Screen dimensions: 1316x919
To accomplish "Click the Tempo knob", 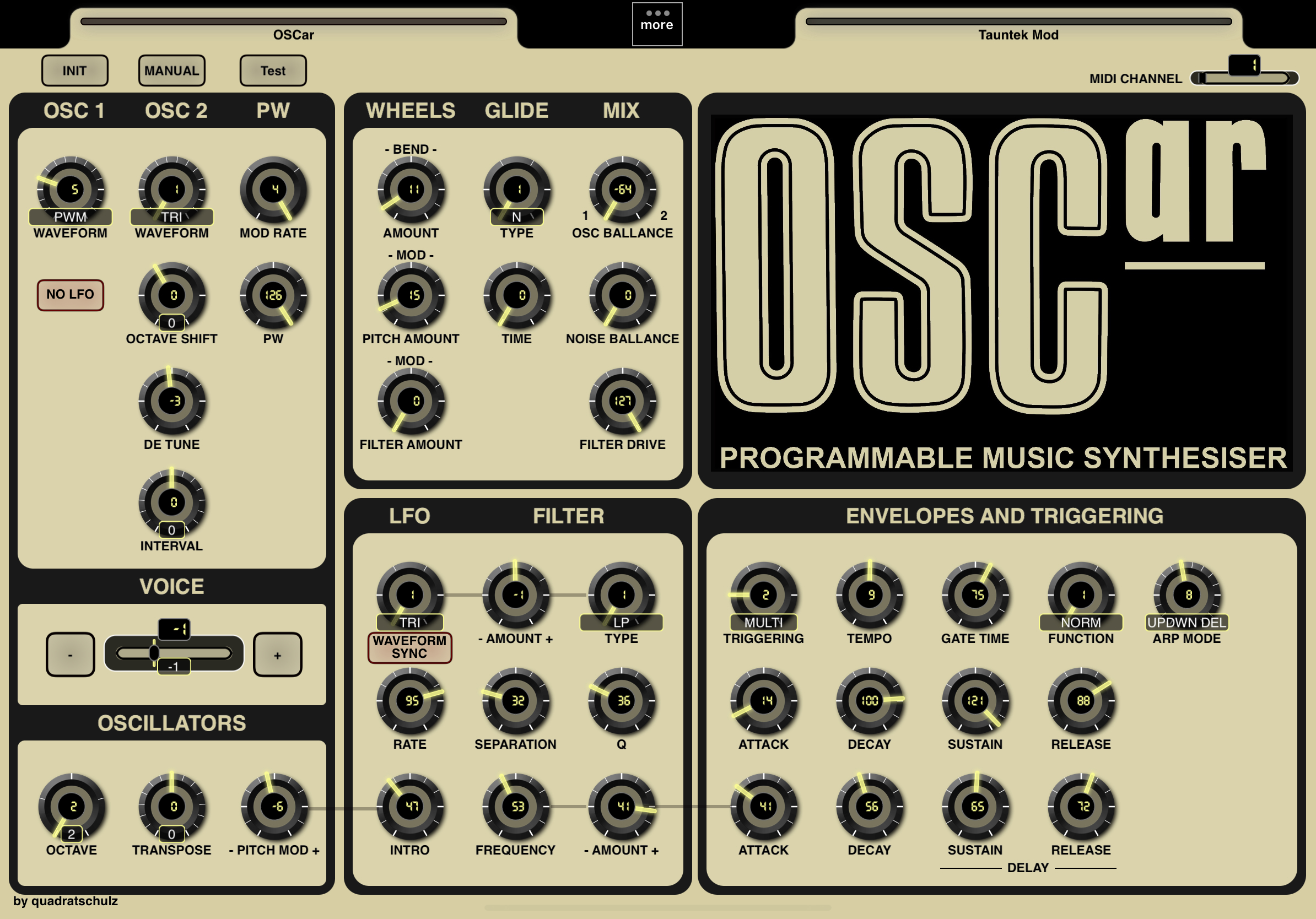I will (870, 594).
